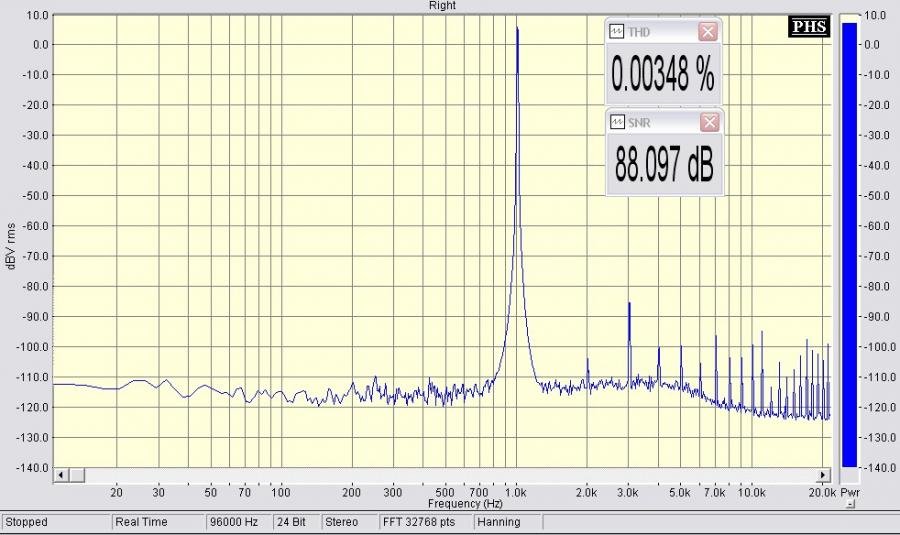Close the SNR readout window
This screenshot has width=900, height=535.
[708, 122]
